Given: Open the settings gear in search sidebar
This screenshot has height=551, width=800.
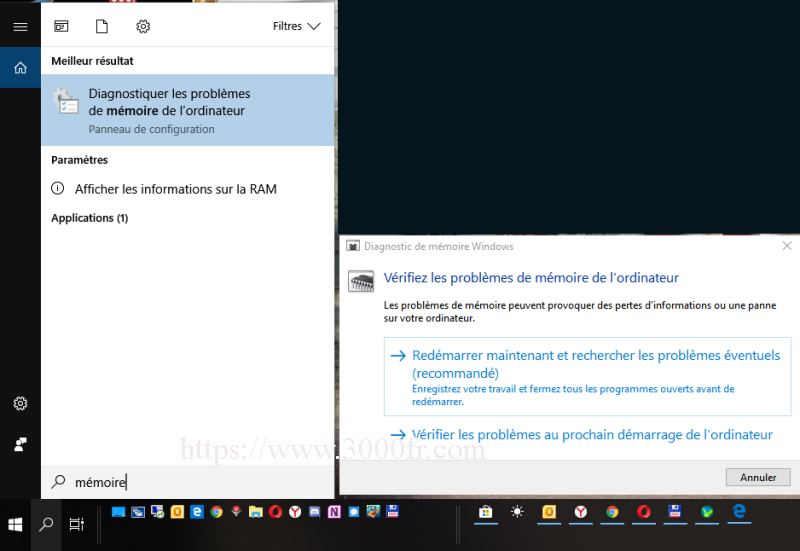Looking at the screenshot, I should pos(20,404).
